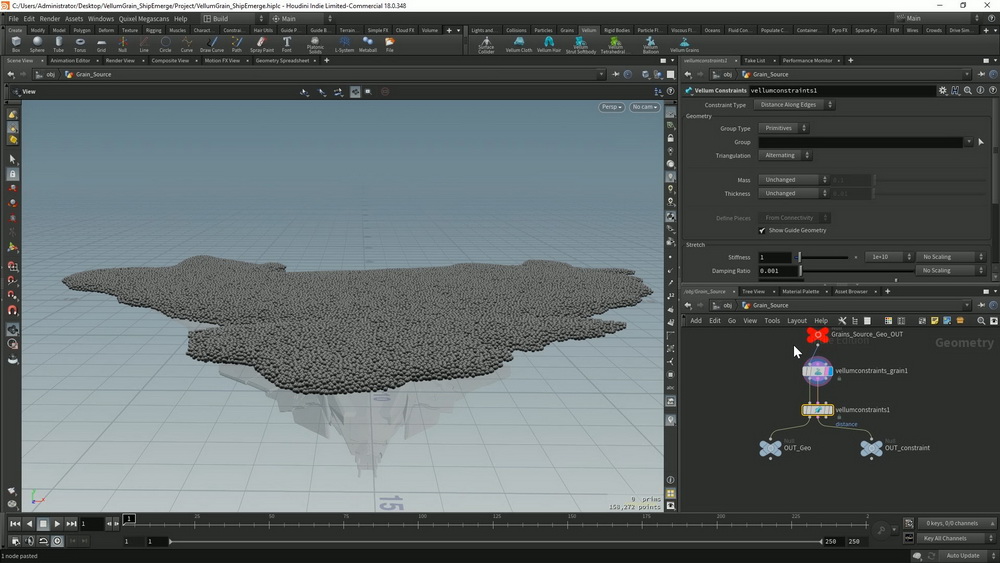Image resolution: width=1000 pixels, height=563 pixels.
Task: Open the Triangulation Alternating dropdown
Action: pyautogui.click(x=784, y=155)
